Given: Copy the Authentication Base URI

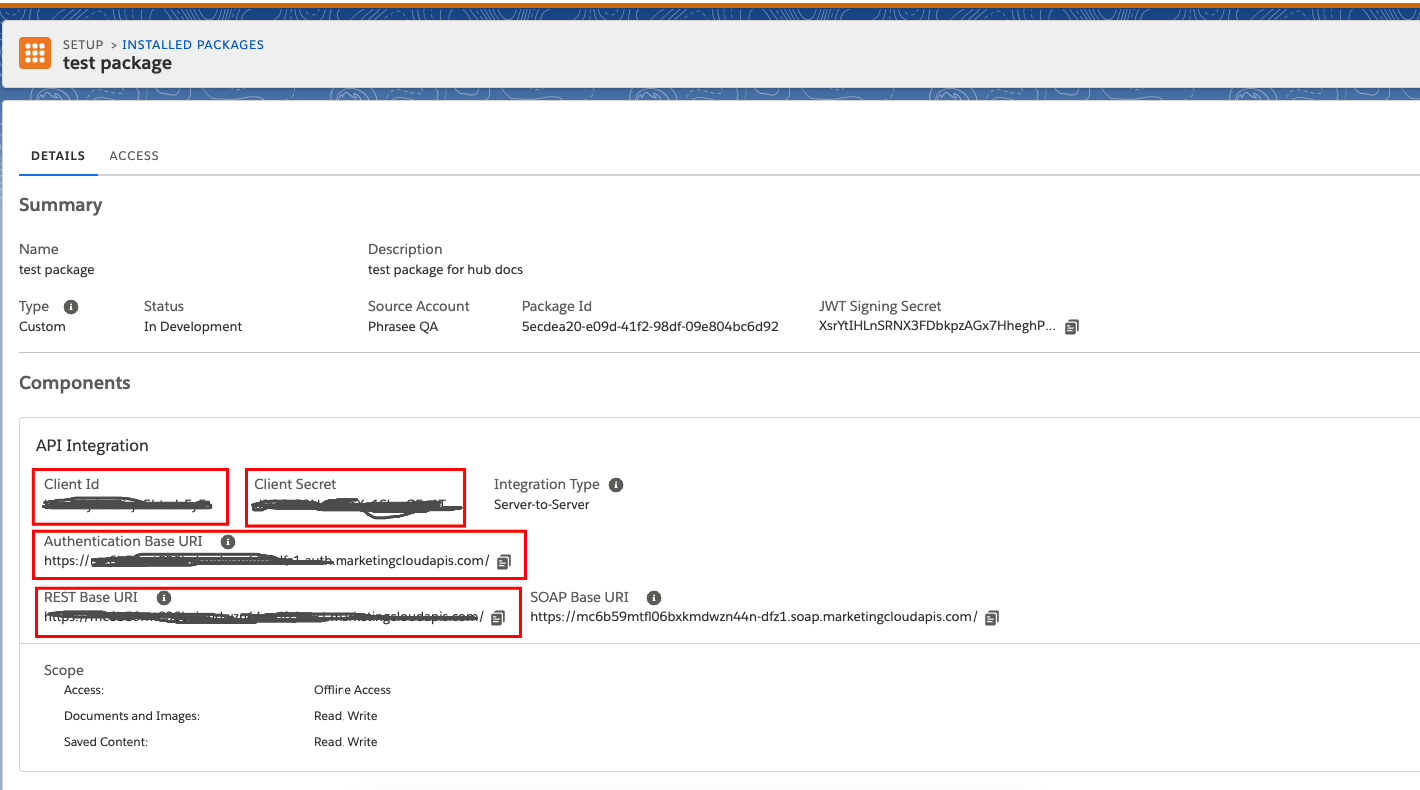Looking at the screenshot, I should (503, 561).
